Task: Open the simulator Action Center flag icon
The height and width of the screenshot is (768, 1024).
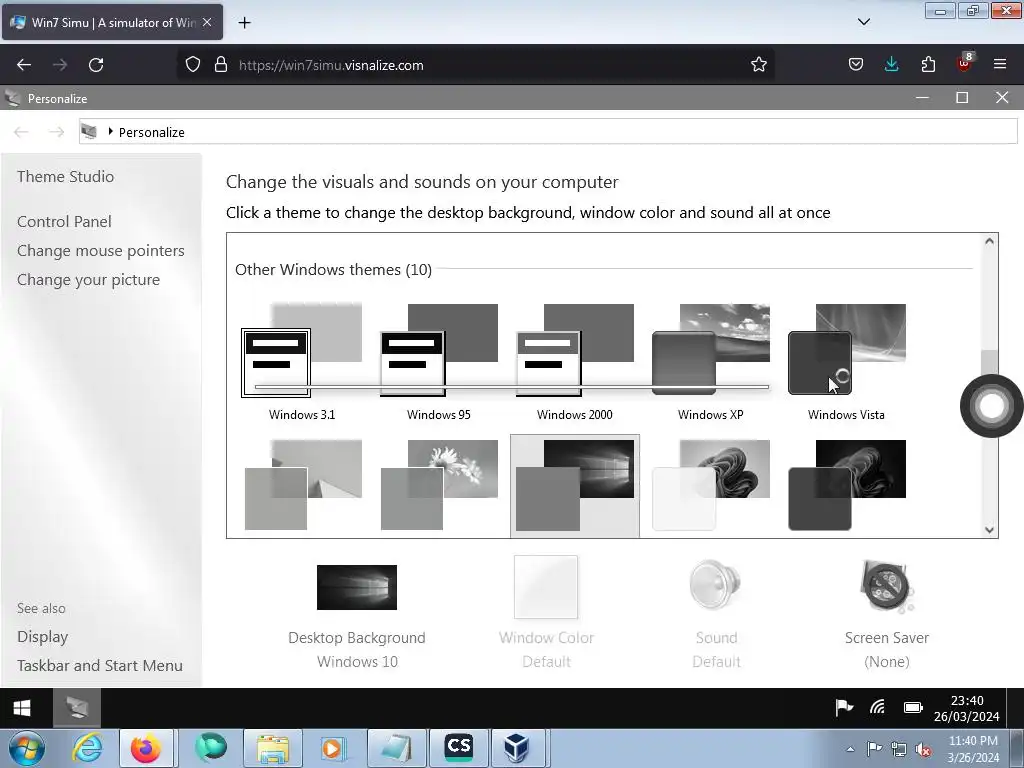Action: [844, 707]
